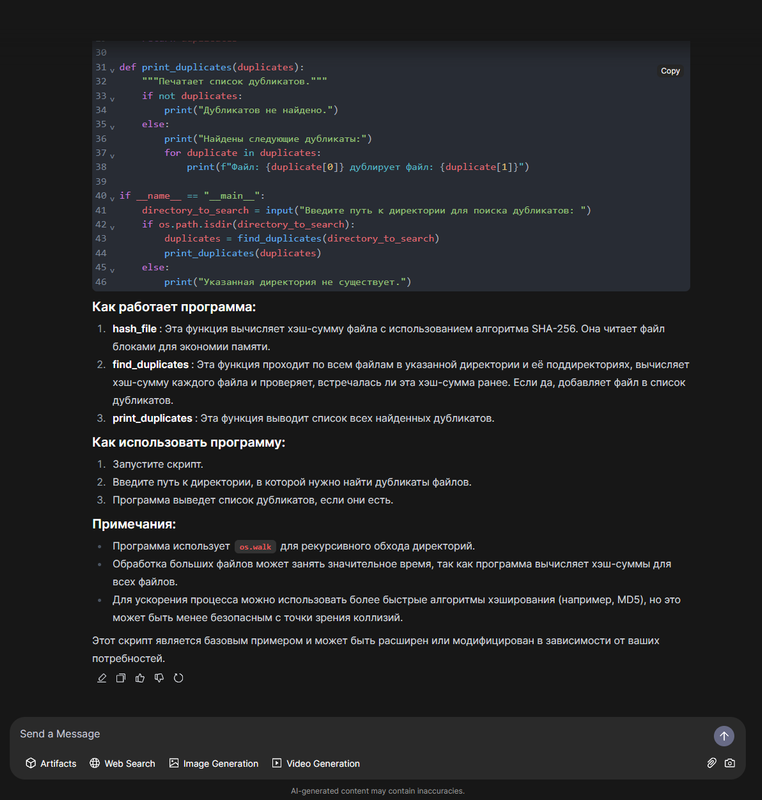Click the step 'Запустите скрипт.'

(x=158, y=464)
